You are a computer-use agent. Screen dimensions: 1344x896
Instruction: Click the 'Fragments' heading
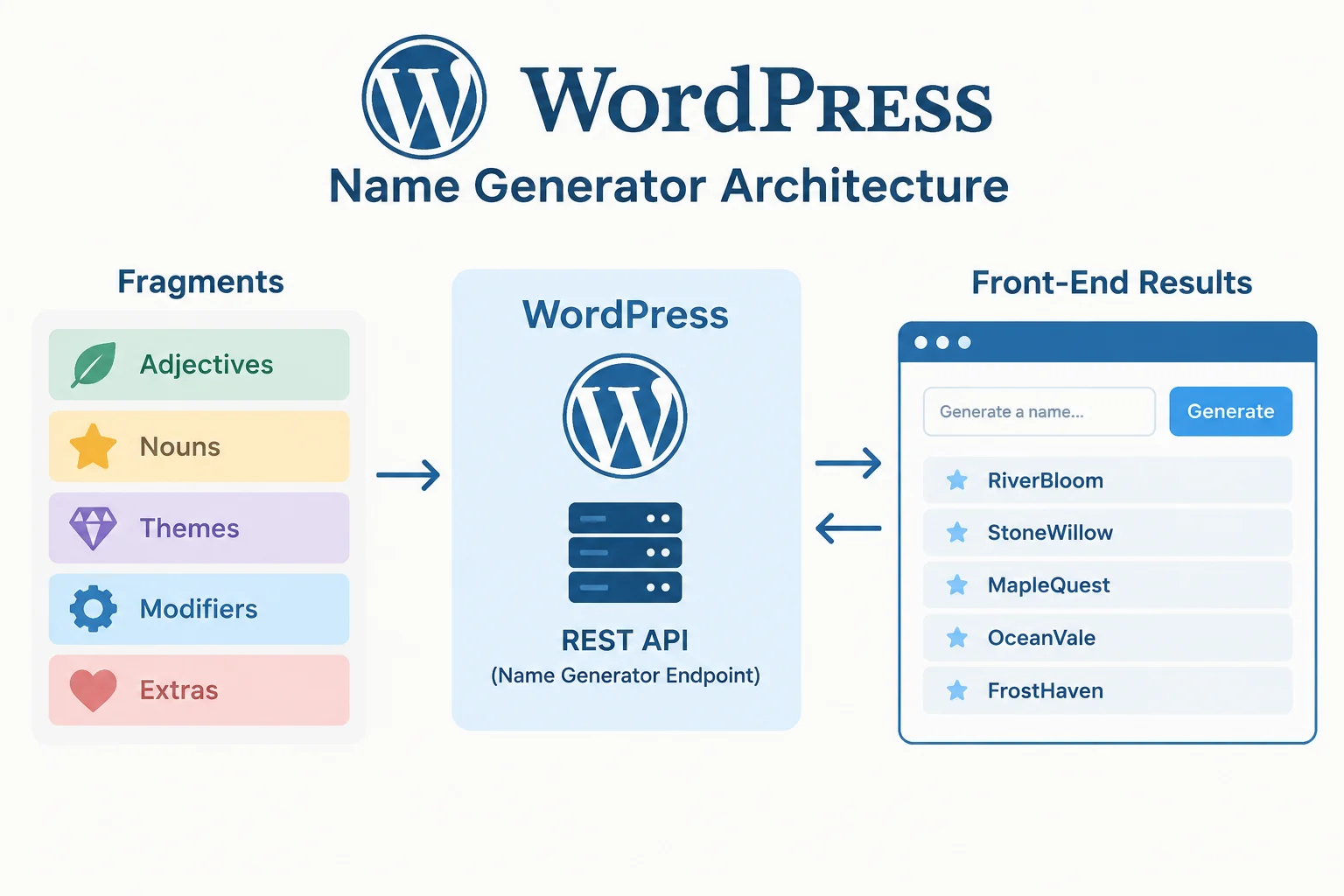coord(200,283)
